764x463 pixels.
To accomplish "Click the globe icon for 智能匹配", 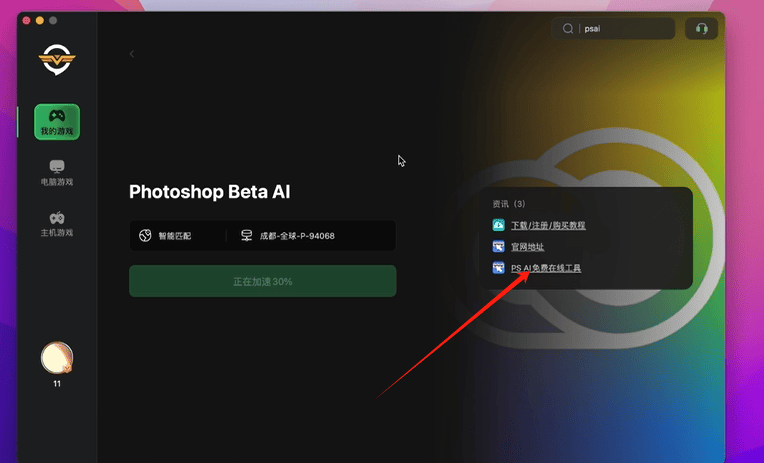I will click(x=145, y=235).
